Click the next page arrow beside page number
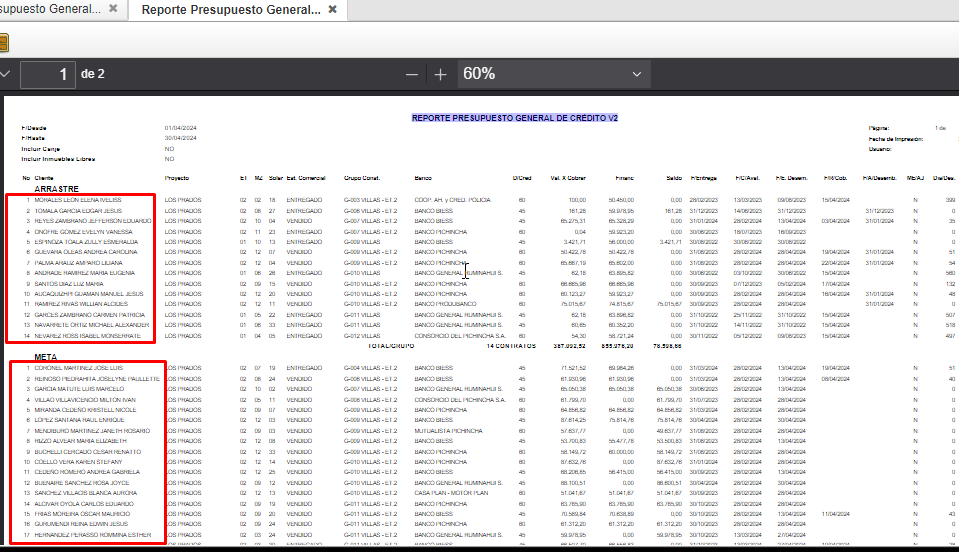 (4, 74)
